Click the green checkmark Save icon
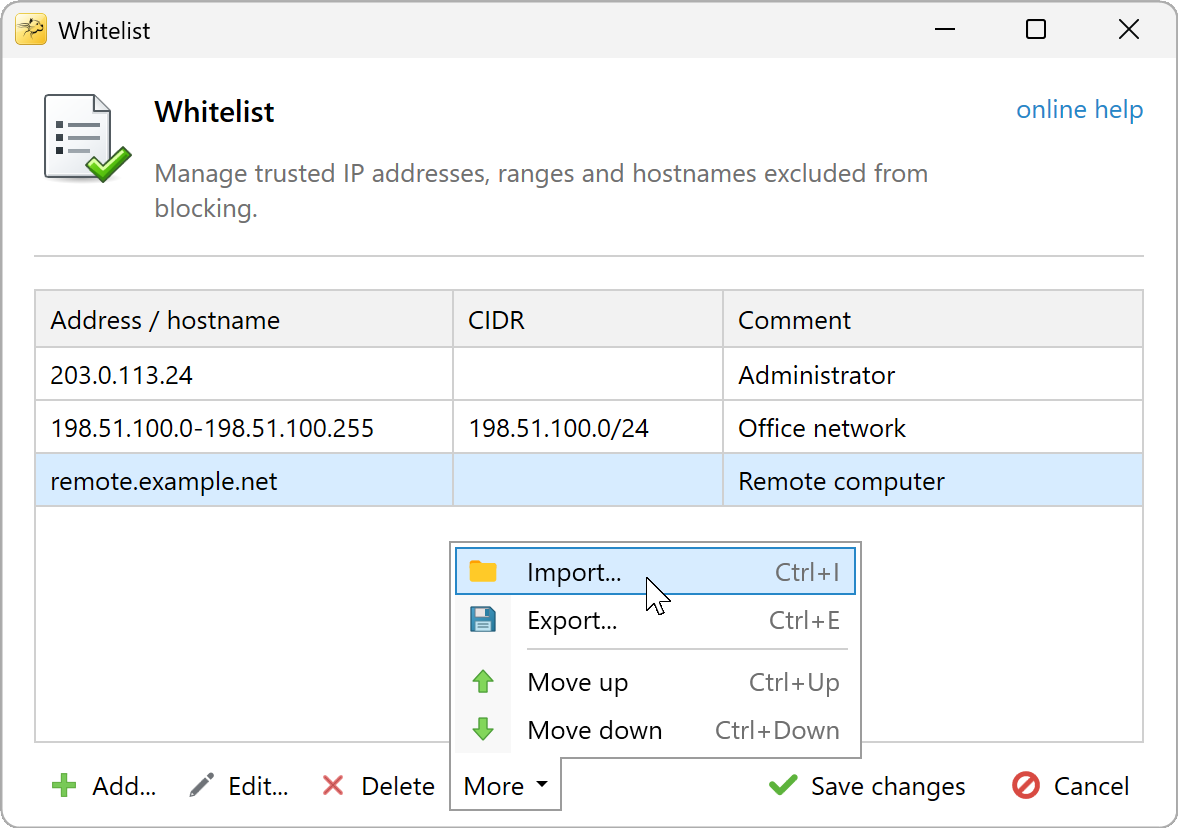1178x828 pixels. click(x=783, y=785)
